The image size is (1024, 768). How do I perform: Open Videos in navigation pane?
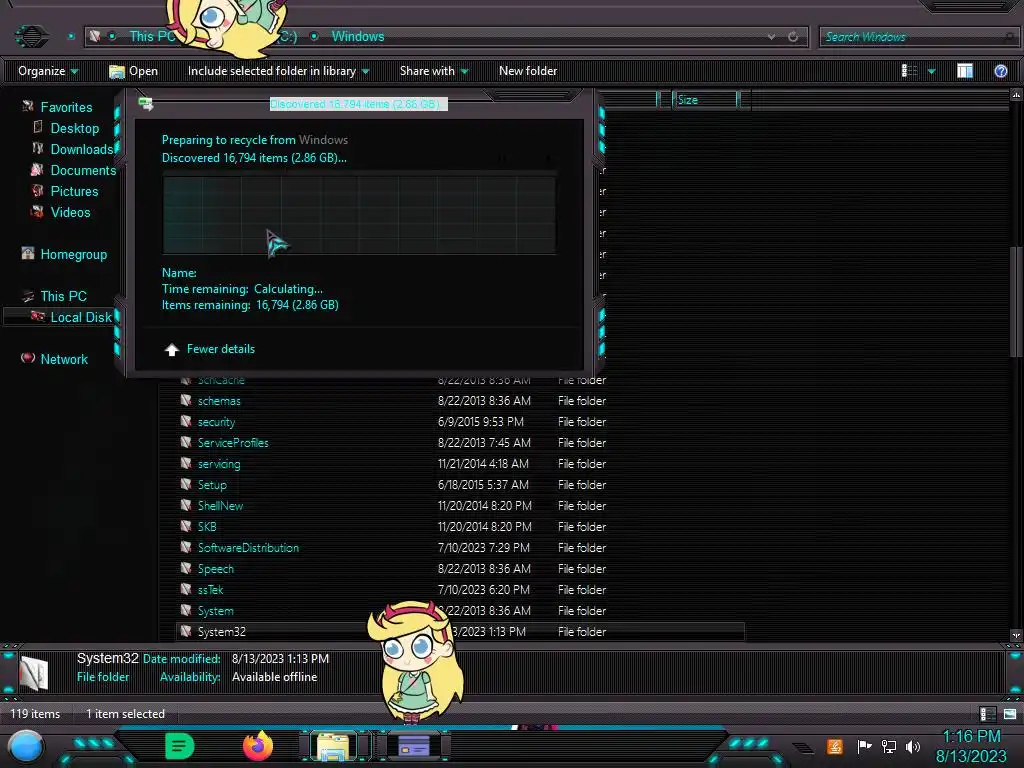tap(71, 212)
